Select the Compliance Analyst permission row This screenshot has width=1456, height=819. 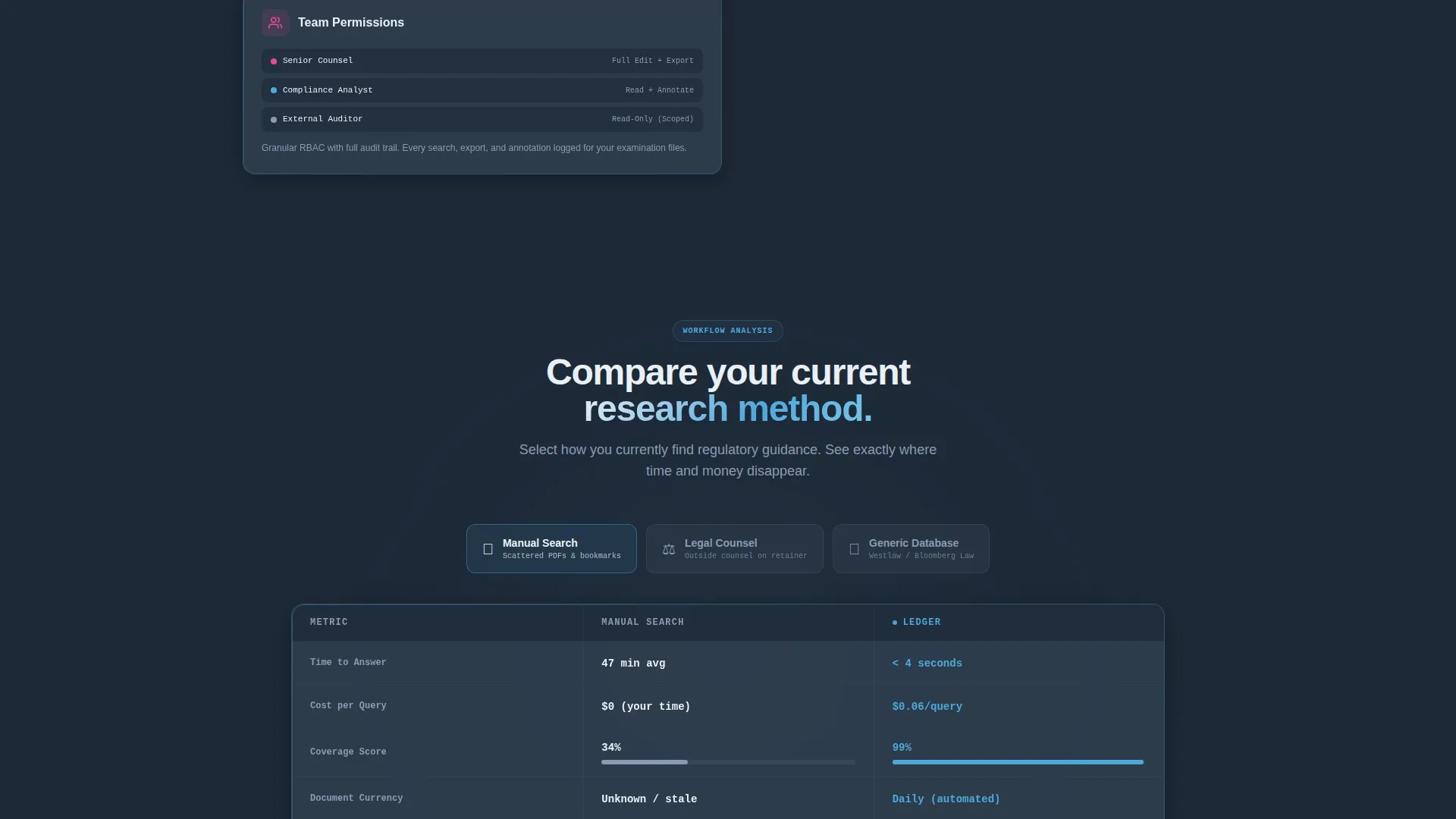[x=482, y=90]
